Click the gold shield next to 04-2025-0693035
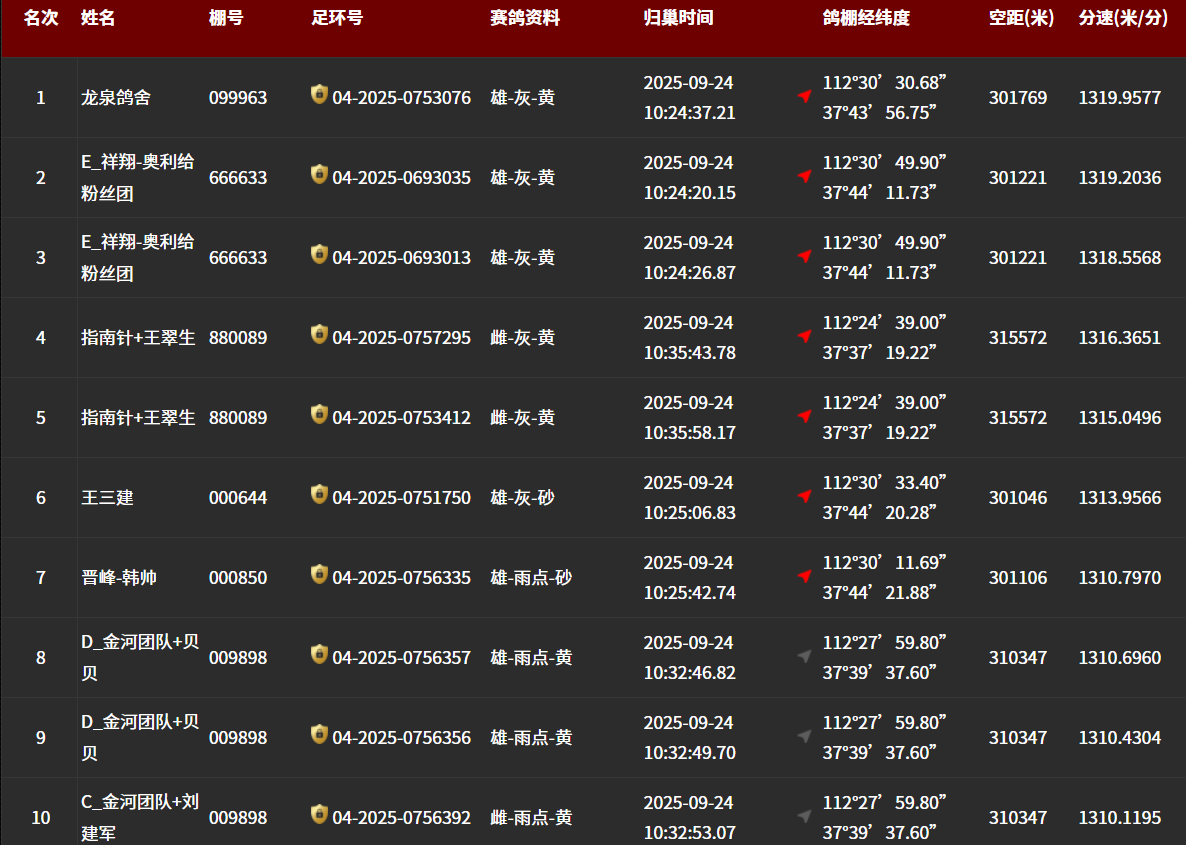 [x=319, y=175]
